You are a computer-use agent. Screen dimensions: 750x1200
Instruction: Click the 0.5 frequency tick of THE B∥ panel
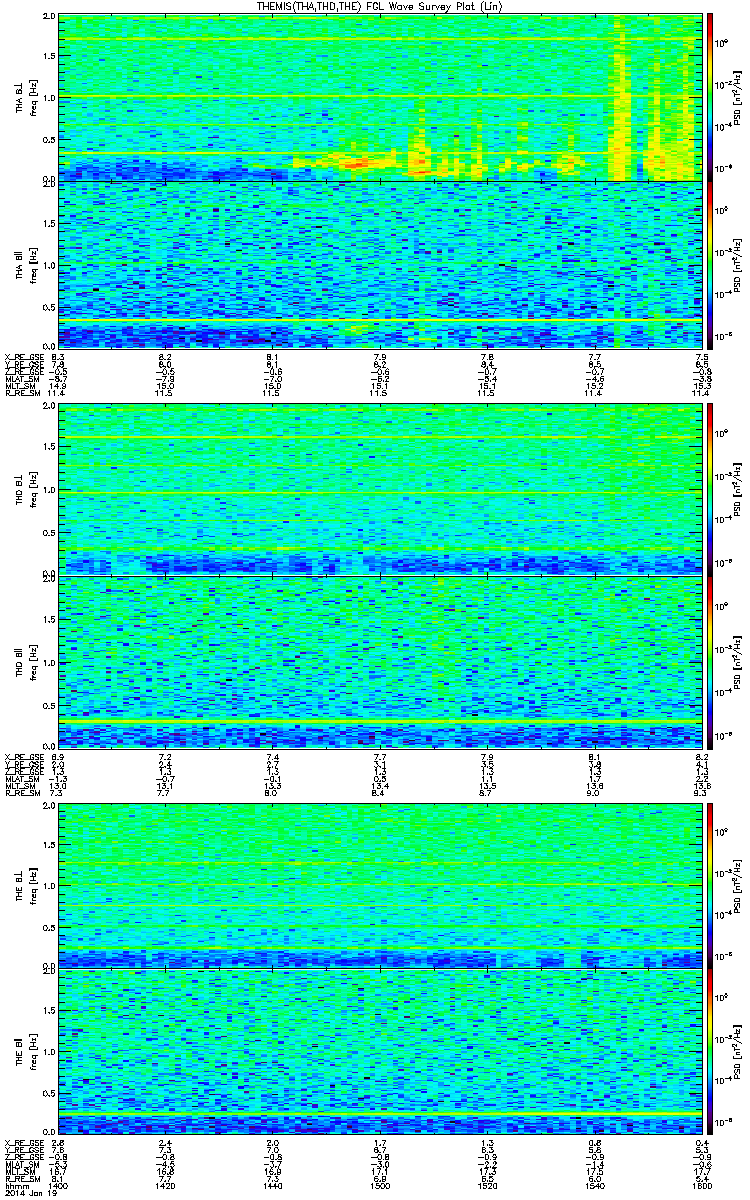(x=49, y=1093)
